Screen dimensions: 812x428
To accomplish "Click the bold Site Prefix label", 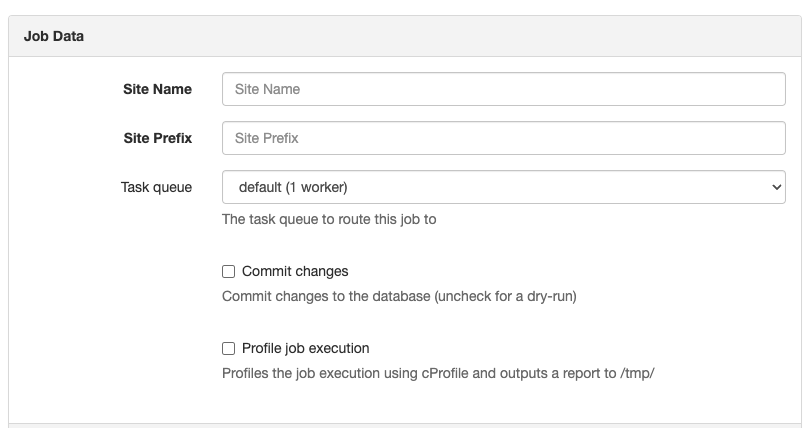I will coord(157,138).
